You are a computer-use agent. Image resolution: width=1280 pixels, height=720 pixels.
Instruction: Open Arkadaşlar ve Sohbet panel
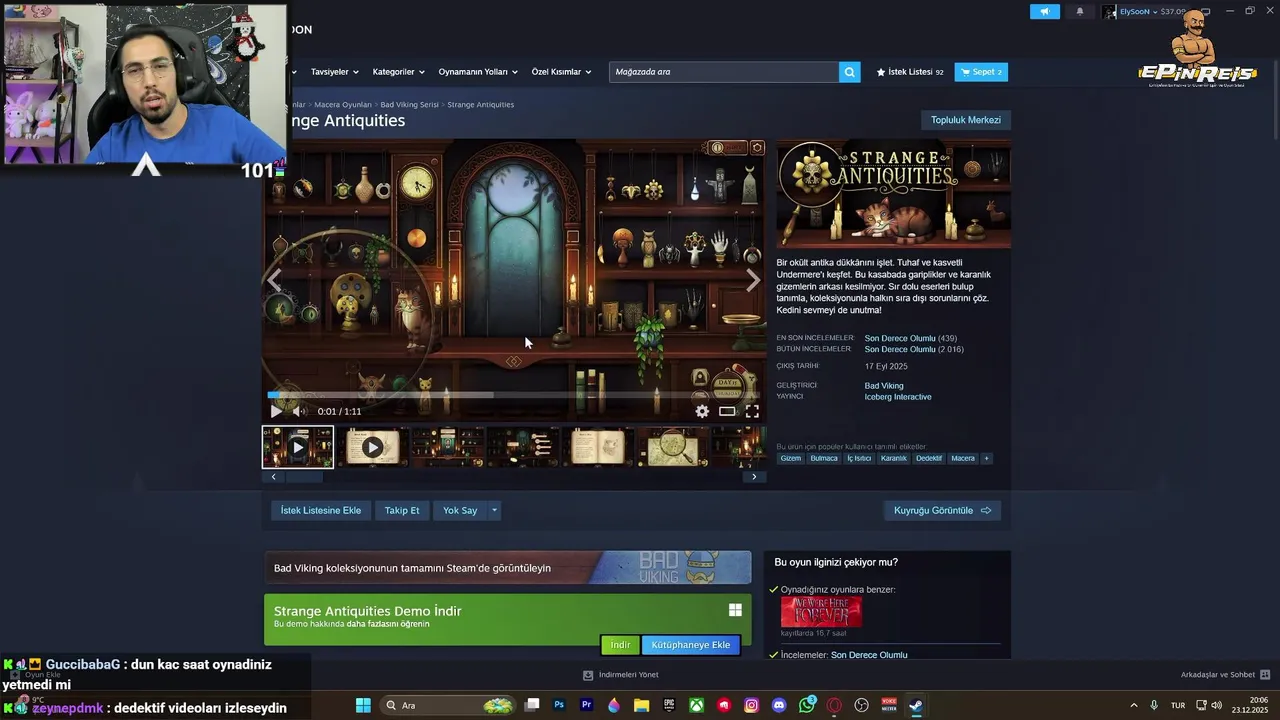(x=1225, y=675)
